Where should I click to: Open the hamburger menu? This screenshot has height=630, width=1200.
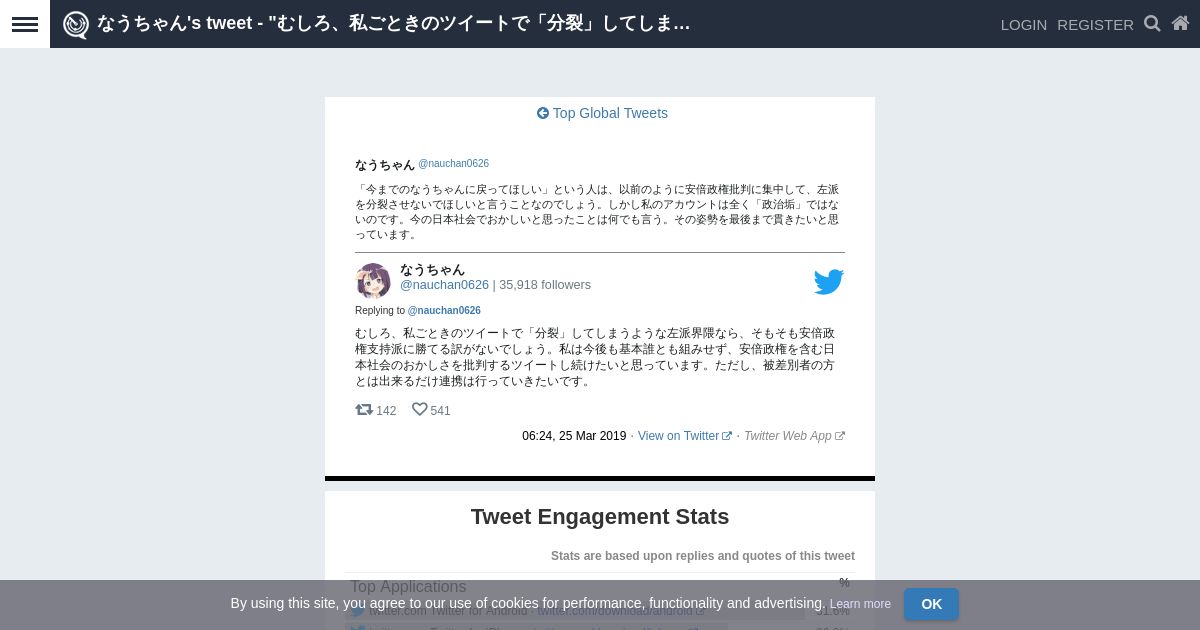coord(25,24)
